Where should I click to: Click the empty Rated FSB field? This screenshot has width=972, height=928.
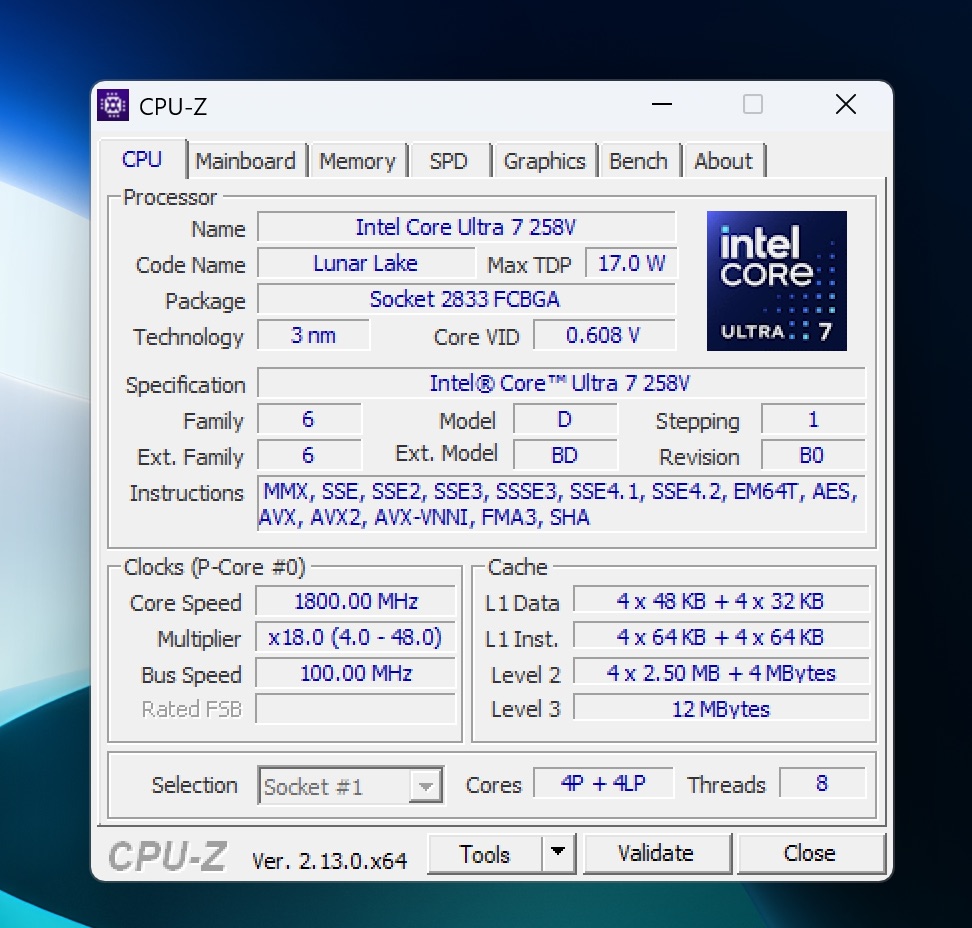click(x=356, y=709)
